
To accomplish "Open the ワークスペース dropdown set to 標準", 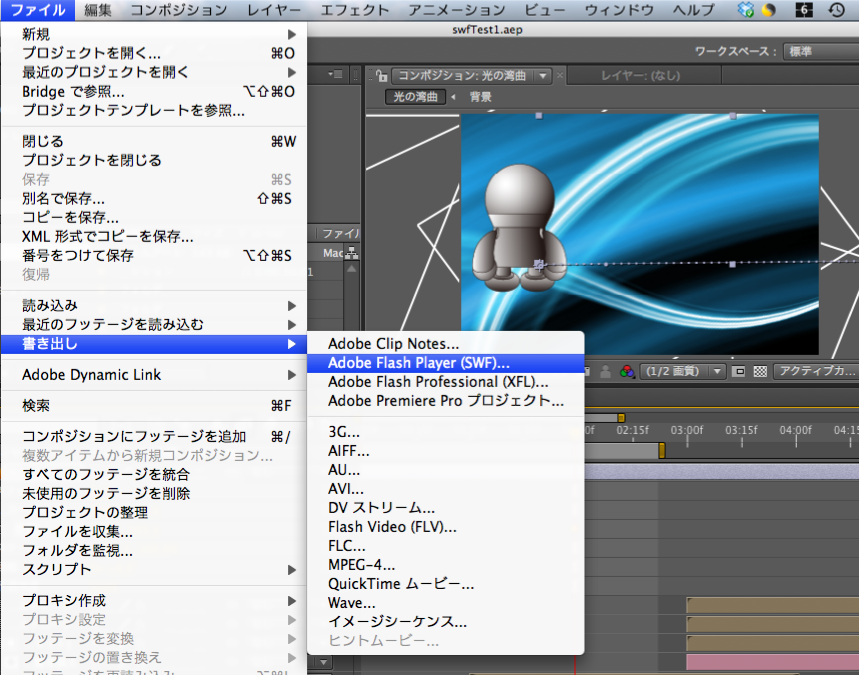I will coord(821,52).
